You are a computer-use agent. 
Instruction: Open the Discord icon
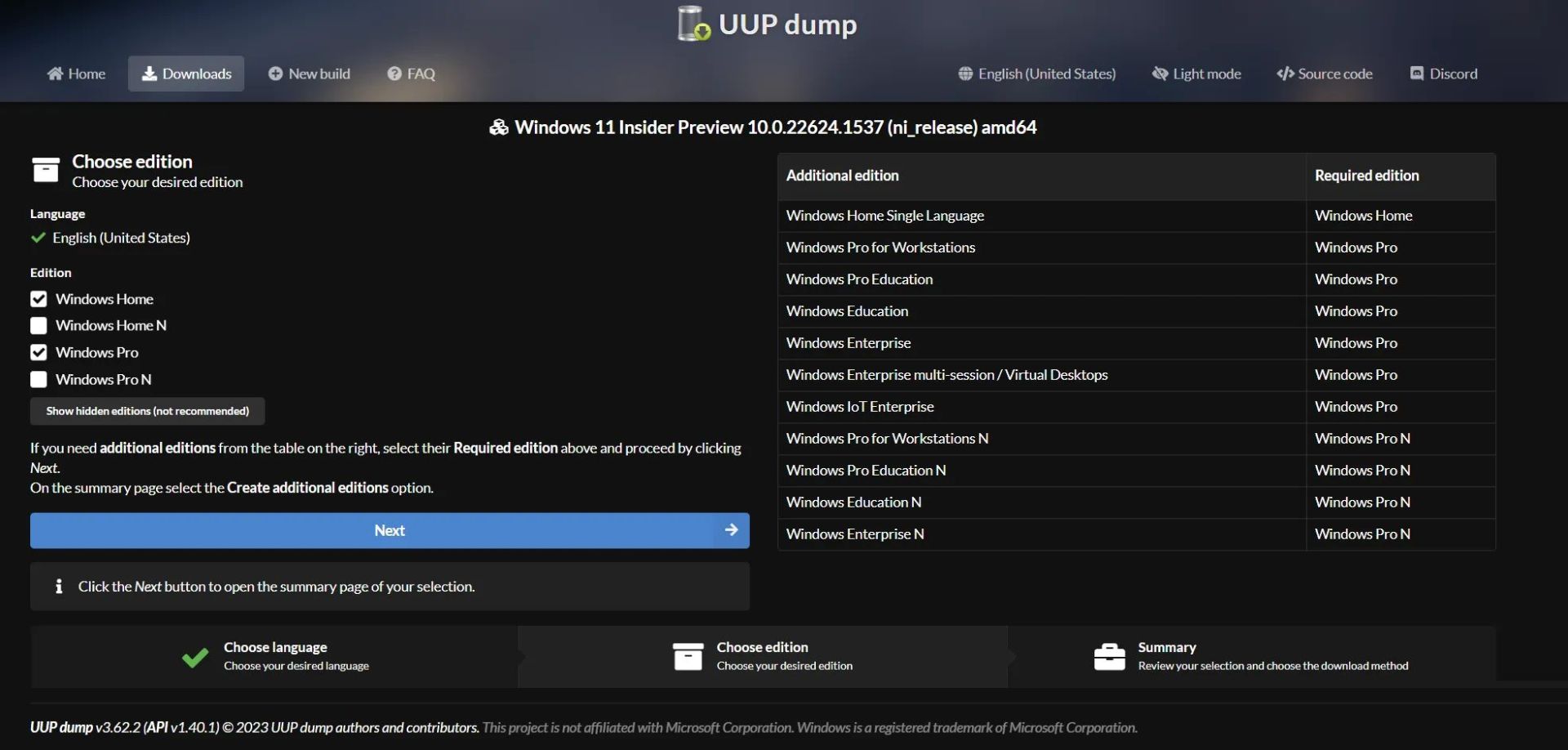tap(1418, 74)
